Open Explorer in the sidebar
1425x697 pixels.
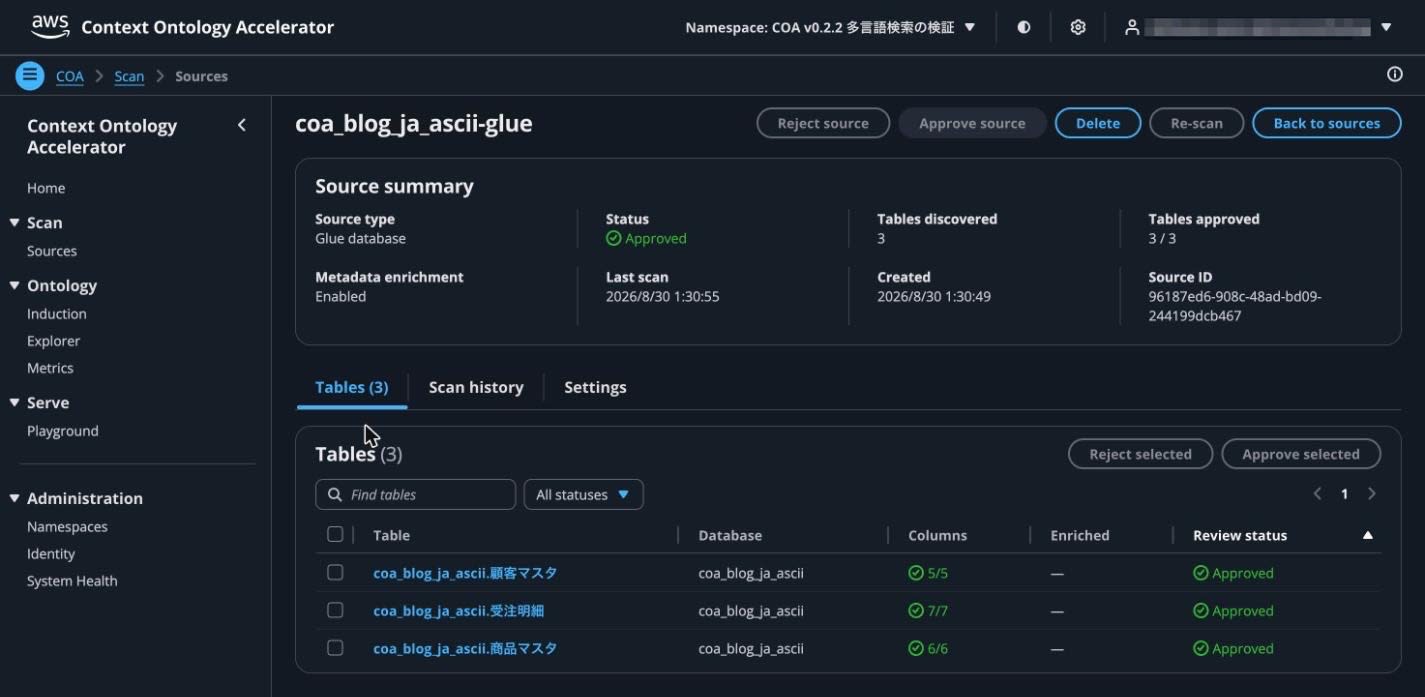53,341
